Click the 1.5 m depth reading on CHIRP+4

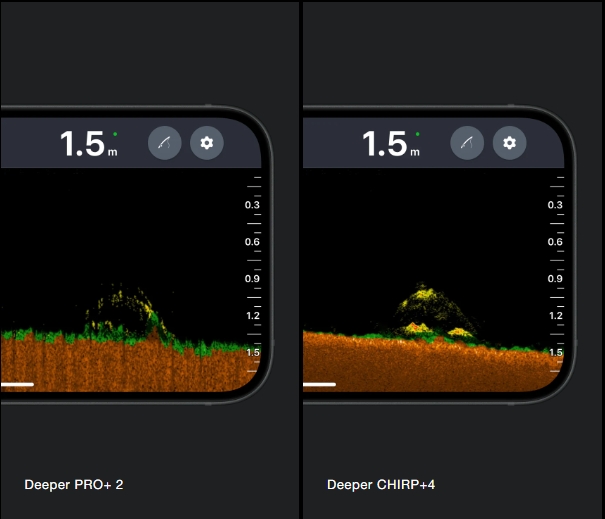coord(391,144)
